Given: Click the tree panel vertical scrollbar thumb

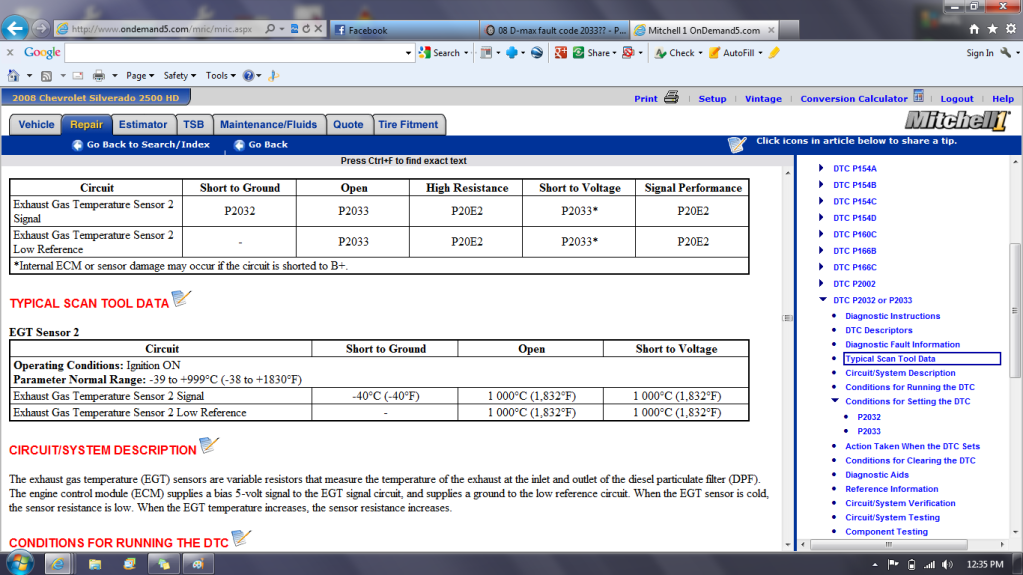Looking at the screenshot, I should tap(1015, 311).
